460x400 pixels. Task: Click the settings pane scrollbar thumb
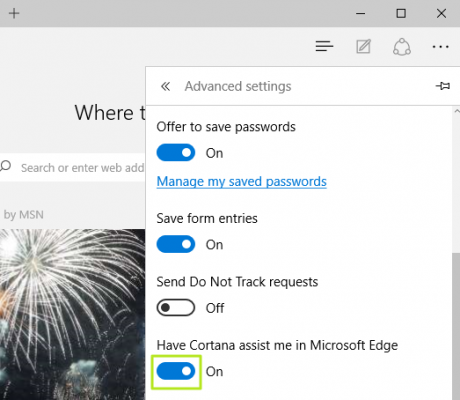pos(456,326)
